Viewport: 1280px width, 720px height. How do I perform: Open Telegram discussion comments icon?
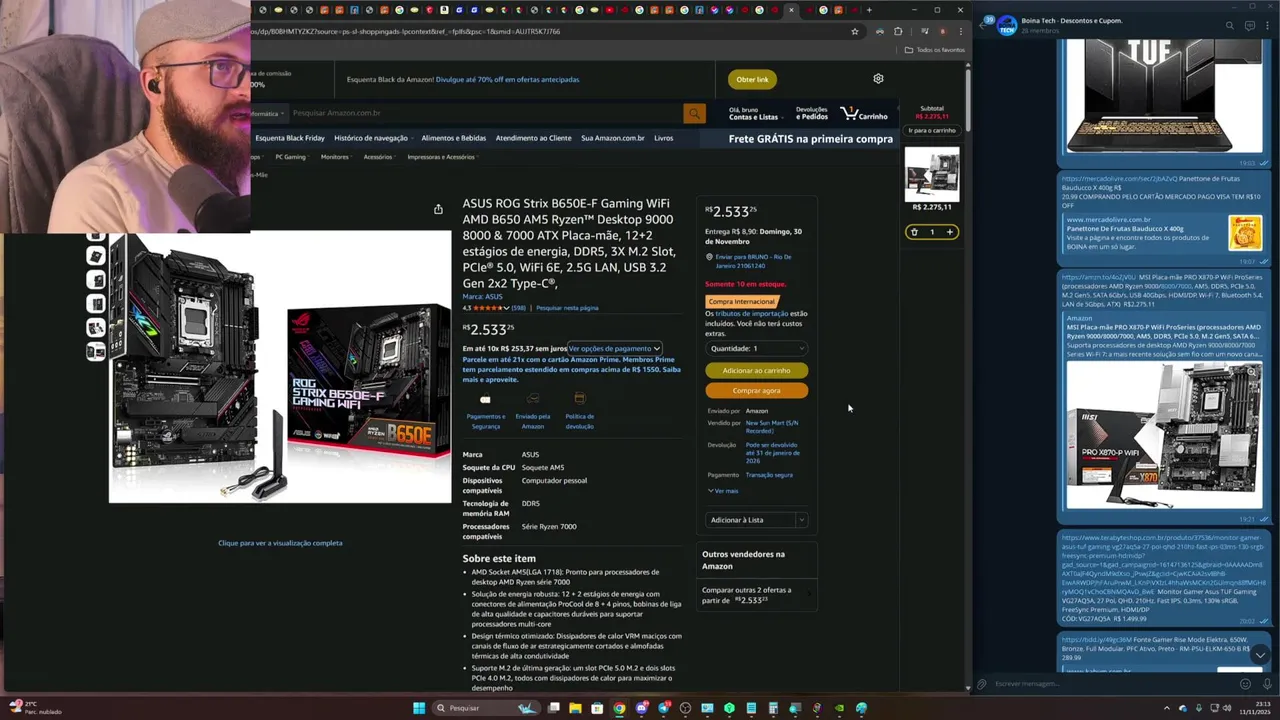[1250, 25]
